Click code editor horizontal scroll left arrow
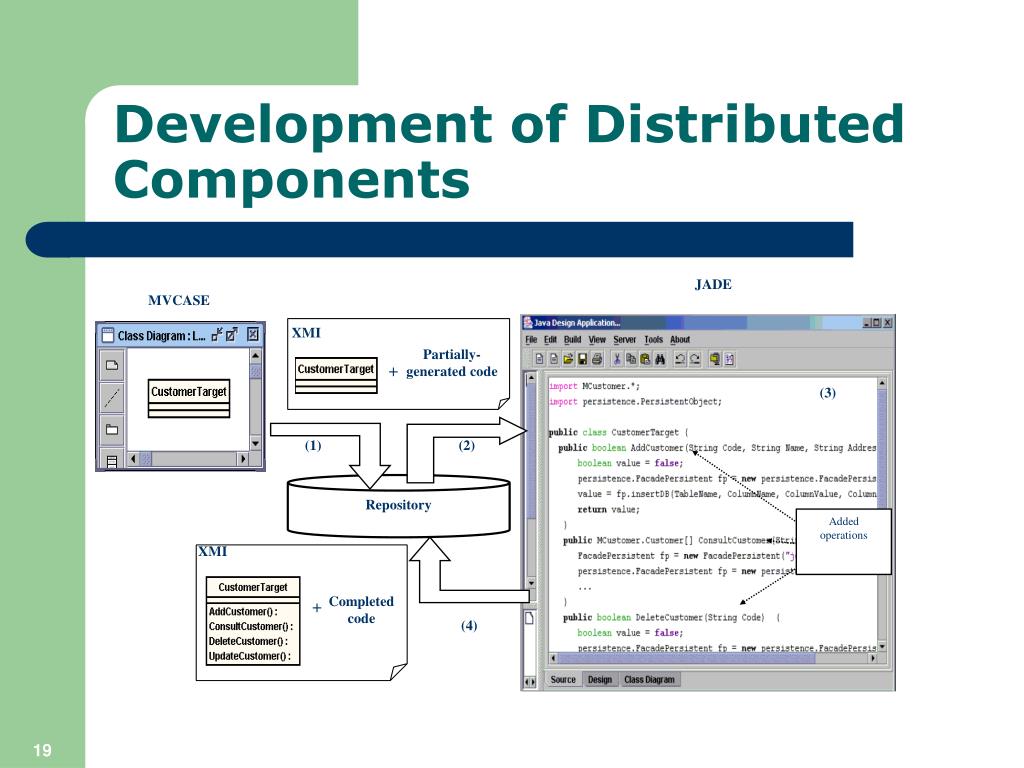The width and height of the screenshot is (1024, 768). [x=554, y=658]
